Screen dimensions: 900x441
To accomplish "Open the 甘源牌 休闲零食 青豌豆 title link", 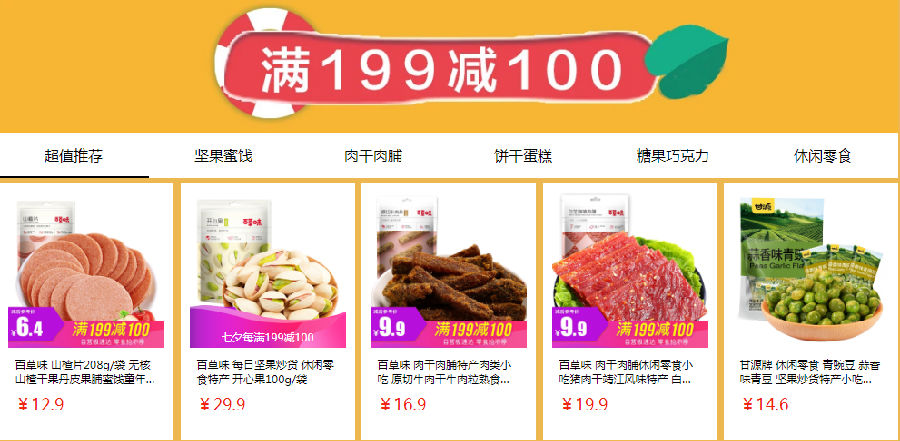I will pyautogui.click(x=810, y=372).
